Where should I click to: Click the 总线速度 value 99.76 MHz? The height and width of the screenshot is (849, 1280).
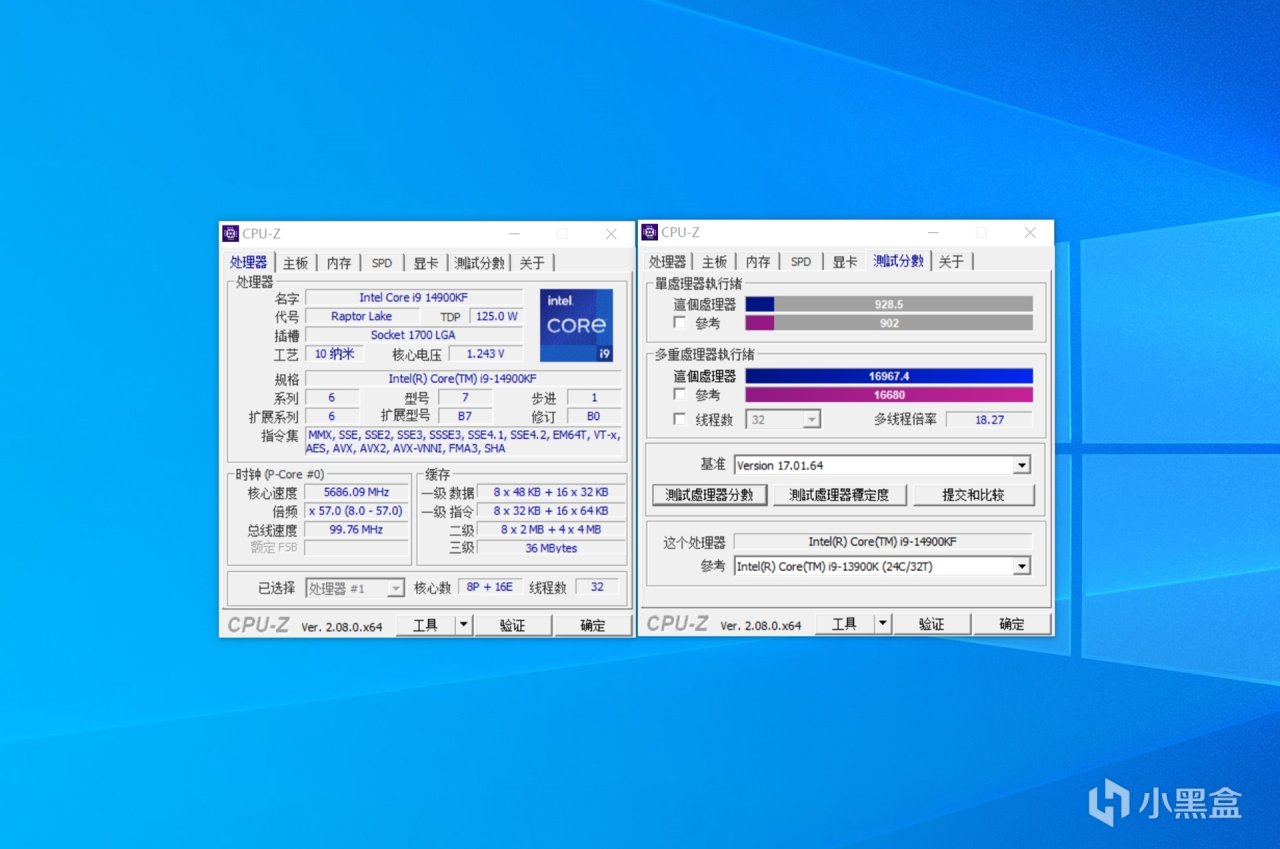(357, 530)
